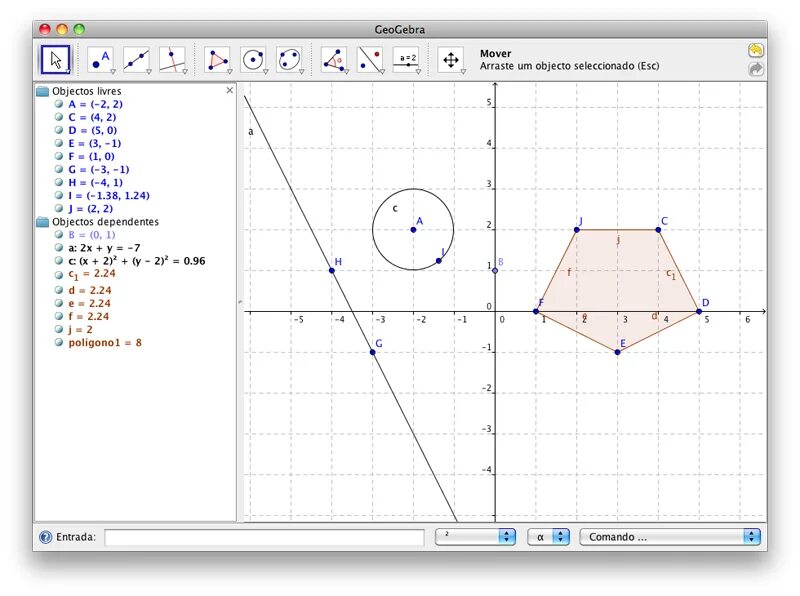Viewport: 800px width, 596px height.
Task: Click point A at the circle center
Action: (x=413, y=230)
